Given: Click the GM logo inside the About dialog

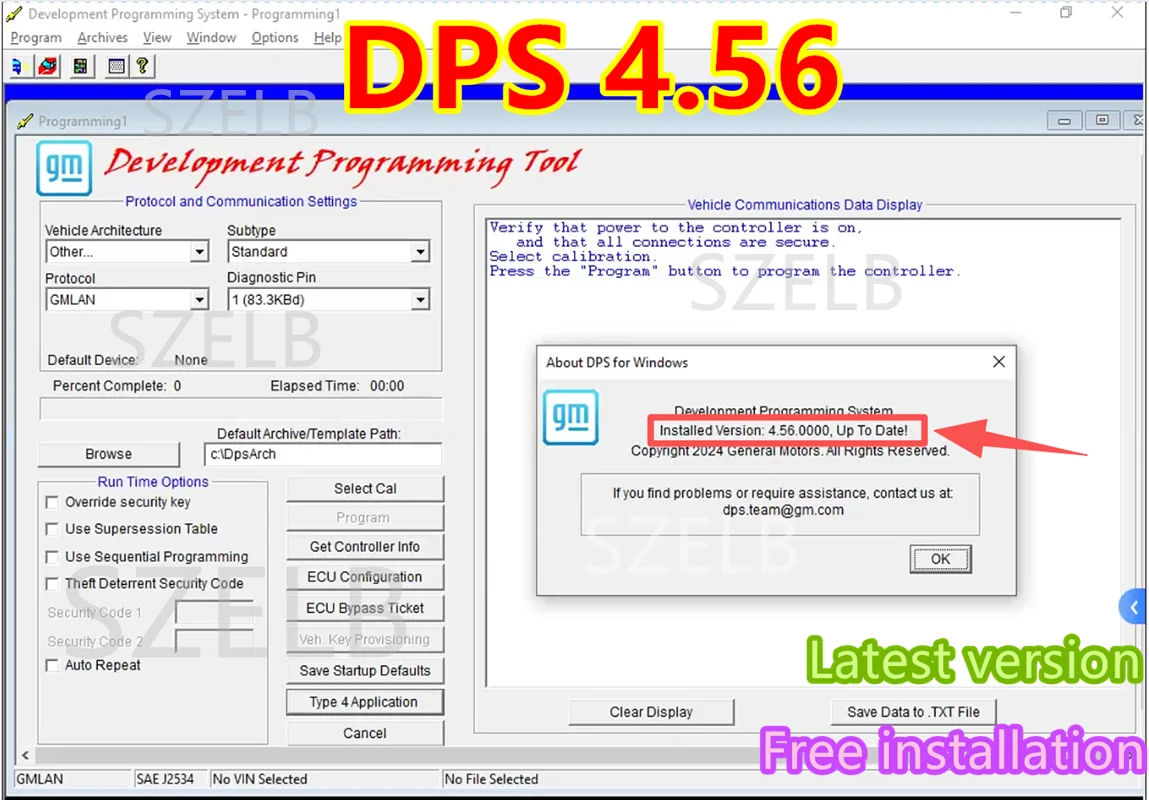Looking at the screenshot, I should pyautogui.click(x=571, y=418).
